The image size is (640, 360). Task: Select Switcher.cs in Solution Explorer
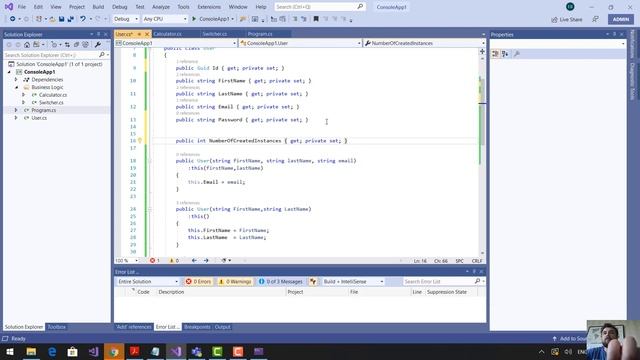51,102
